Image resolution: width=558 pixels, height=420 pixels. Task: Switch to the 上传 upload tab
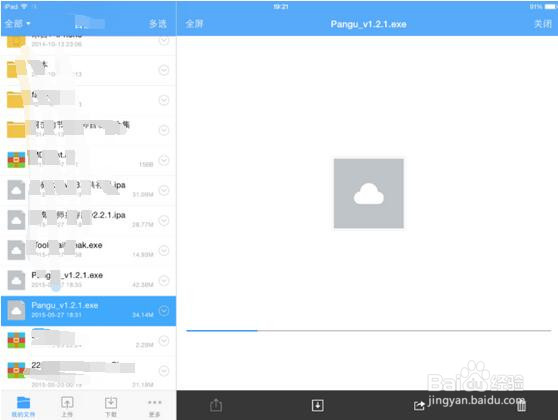67,406
